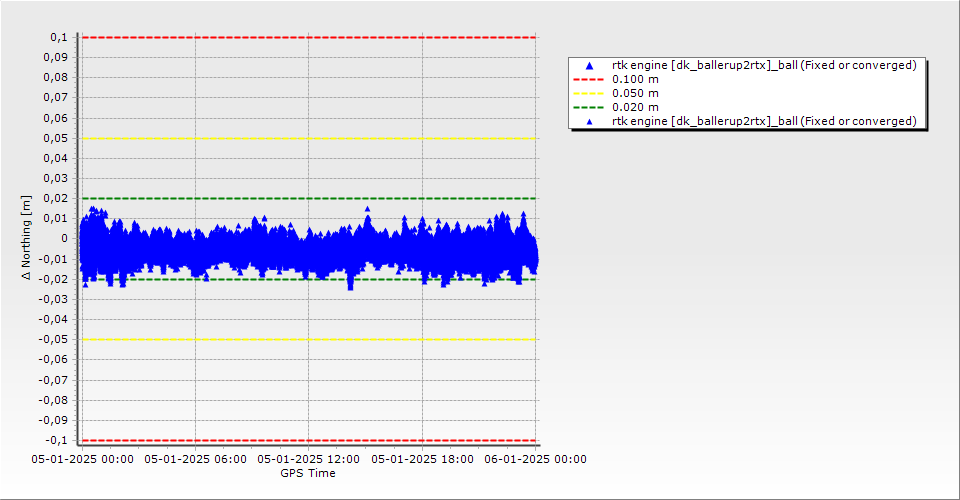Click the Δ Northing [m] axis title

pyautogui.click(x=26, y=237)
